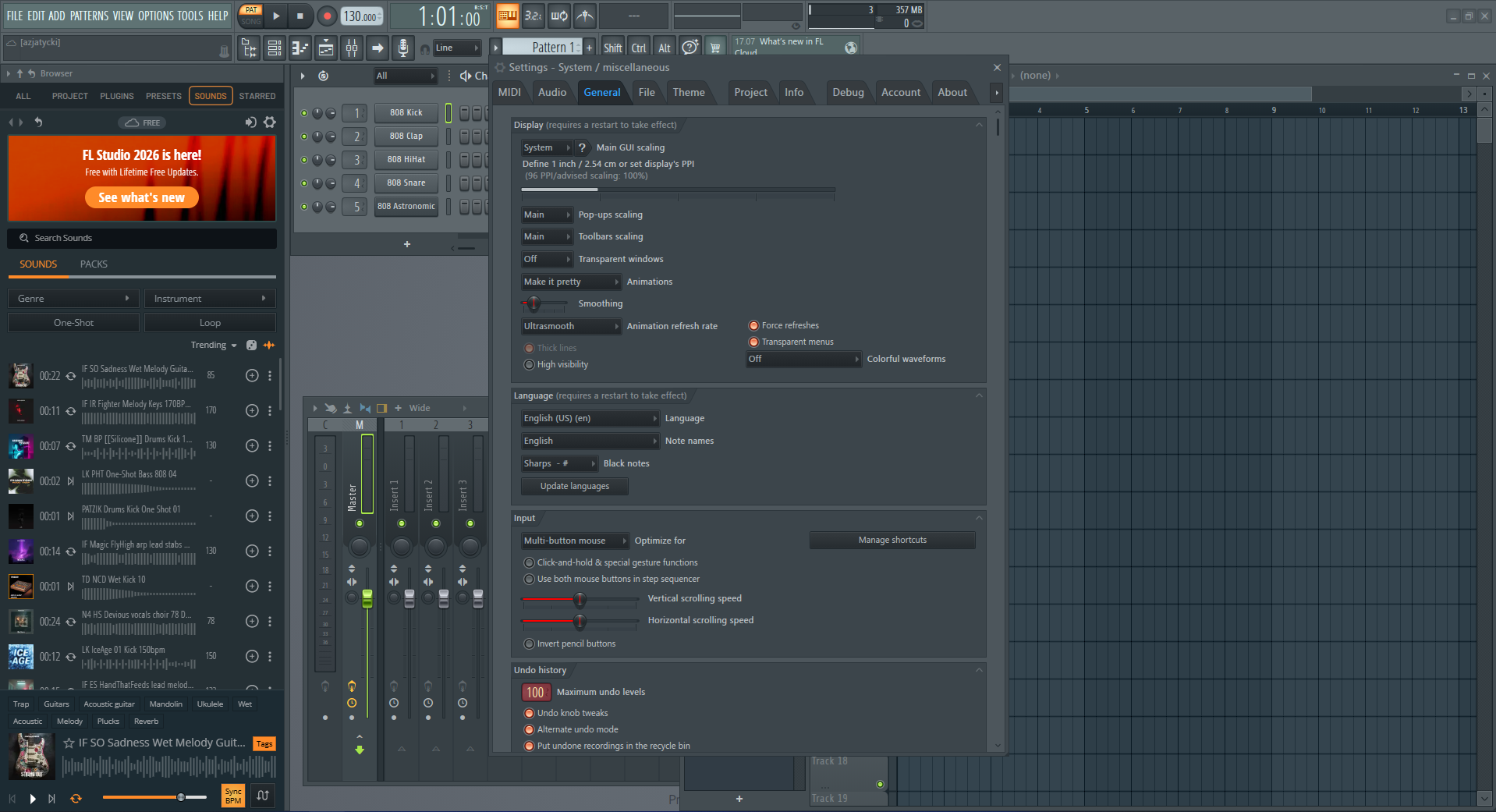Open the Genre filter dropdown in browser

(73, 299)
